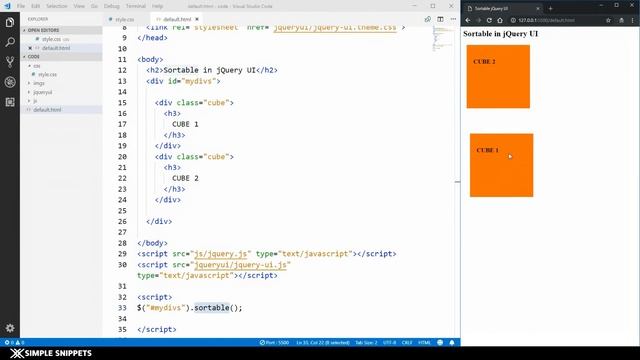The width and height of the screenshot is (640, 360).
Task: Open the Help menu
Action: 158,6
